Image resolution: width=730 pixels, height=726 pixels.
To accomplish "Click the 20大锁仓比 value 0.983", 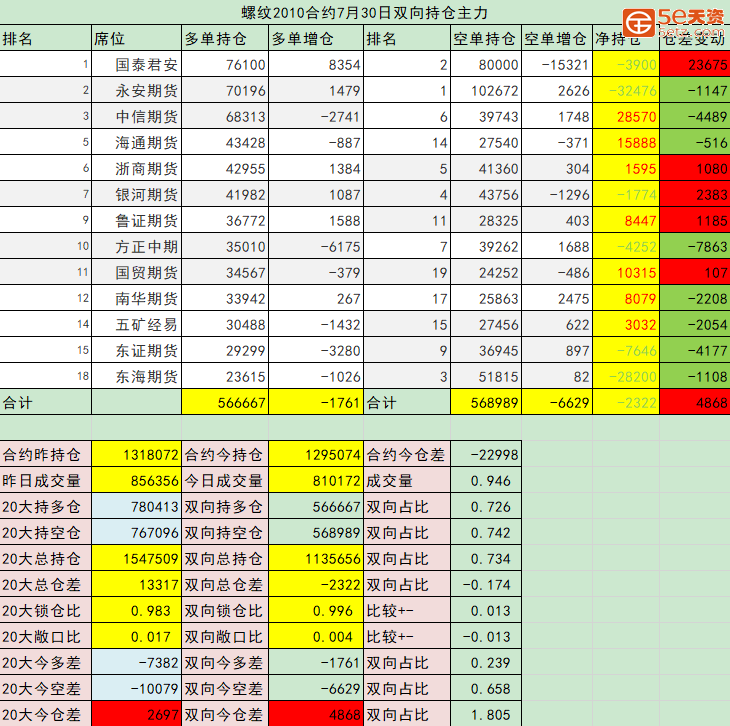I will [x=136, y=610].
